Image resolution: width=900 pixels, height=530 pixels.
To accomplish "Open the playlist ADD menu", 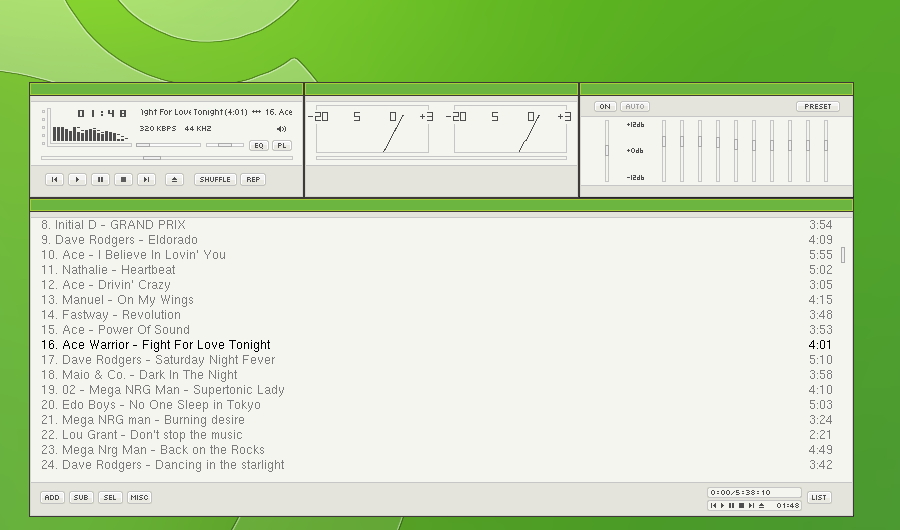I will (x=52, y=498).
